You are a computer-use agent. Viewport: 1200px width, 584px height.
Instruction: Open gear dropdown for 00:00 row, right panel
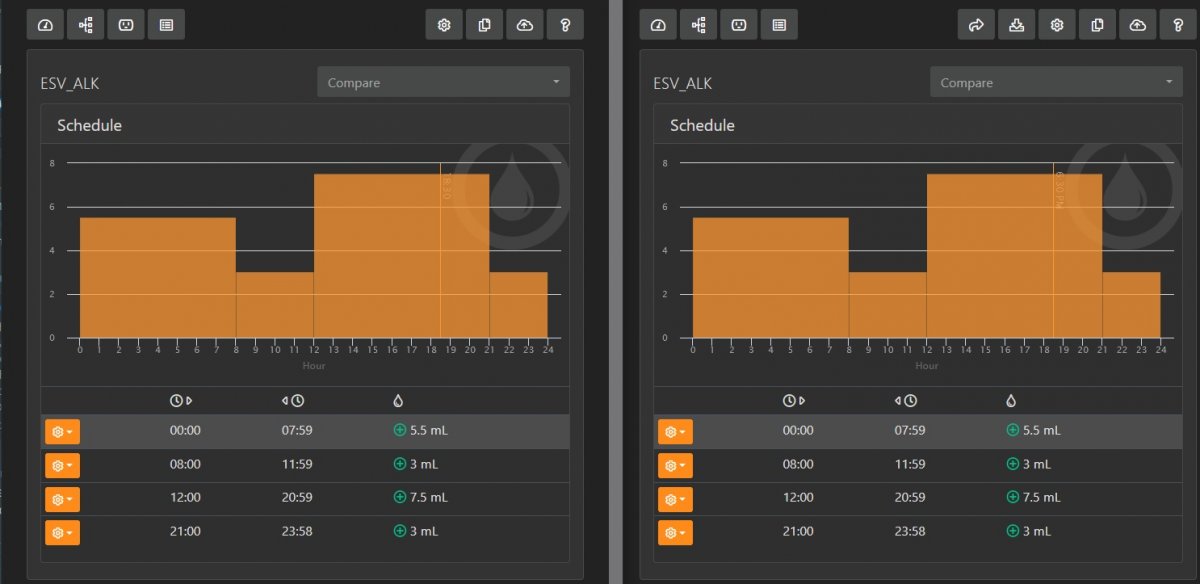[x=675, y=432]
